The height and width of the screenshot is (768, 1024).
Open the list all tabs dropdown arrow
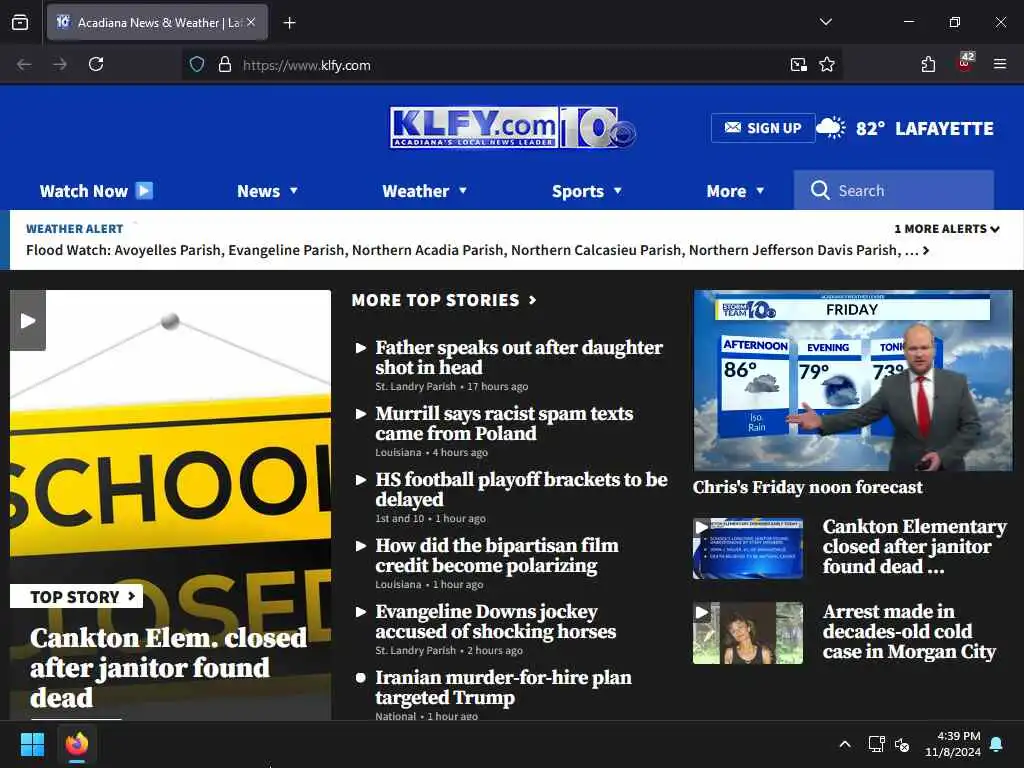[x=825, y=22]
